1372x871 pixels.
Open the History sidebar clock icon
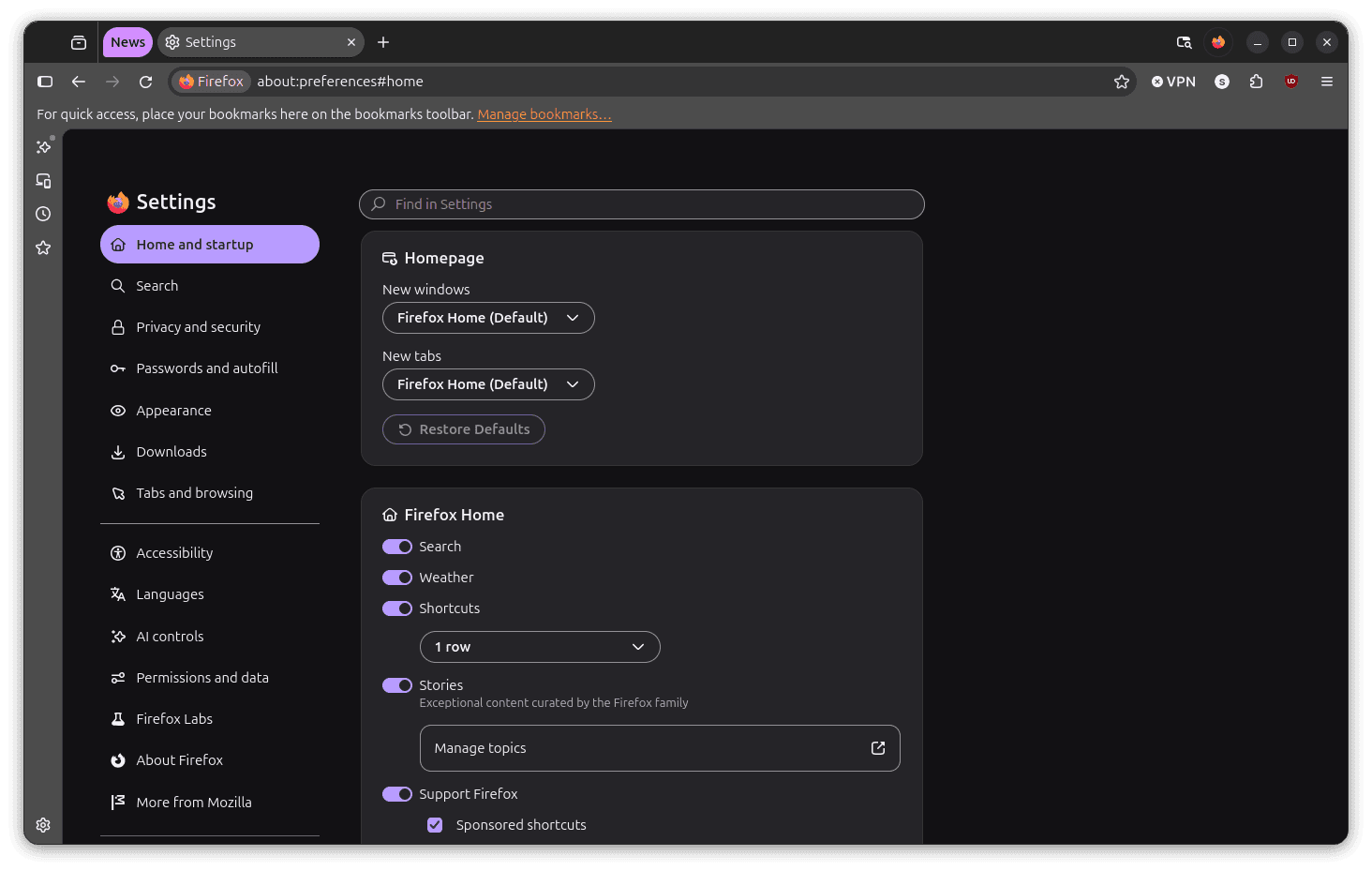coord(43,214)
